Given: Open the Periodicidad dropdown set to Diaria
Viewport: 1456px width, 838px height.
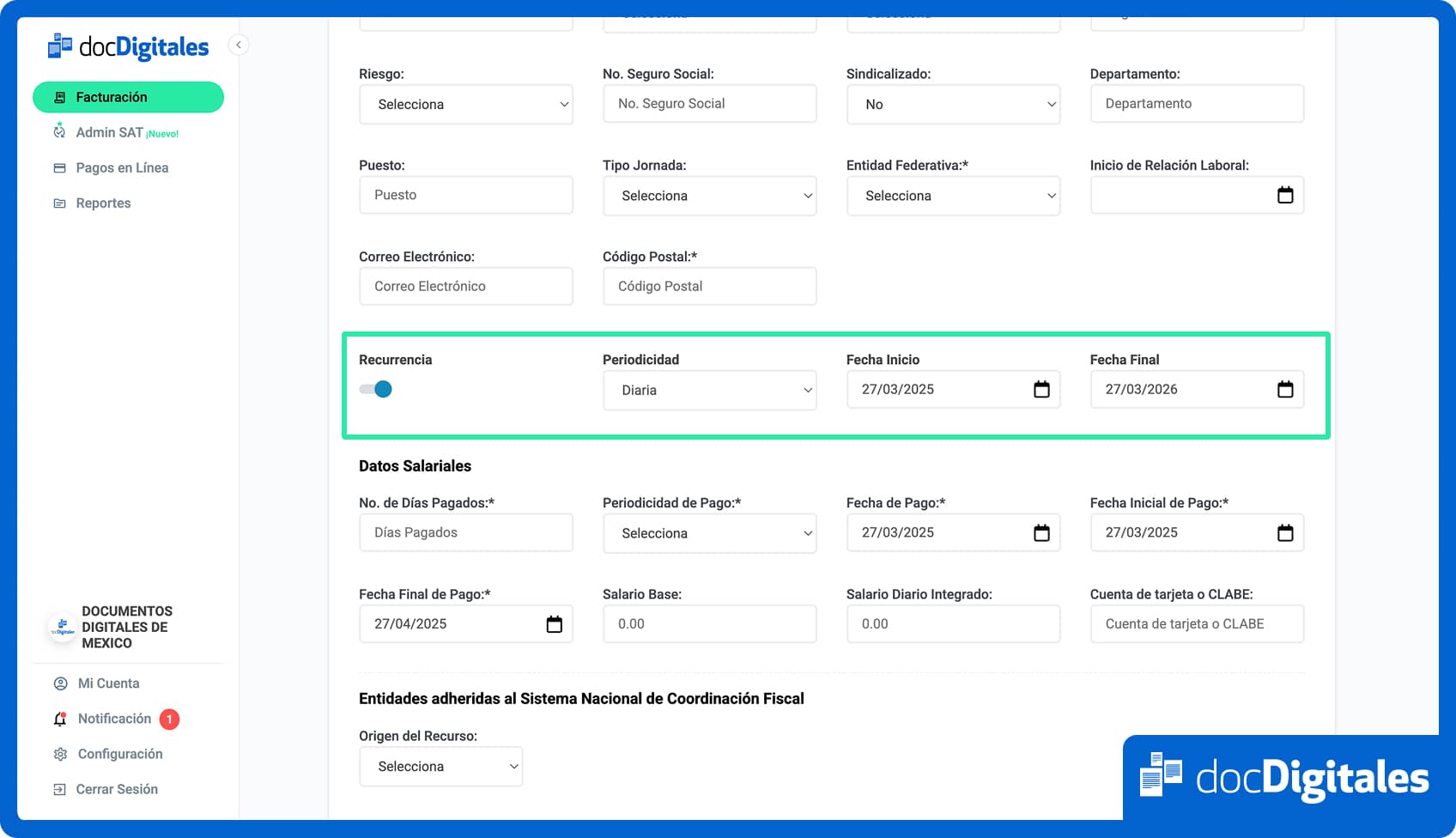Looking at the screenshot, I should pyautogui.click(x=710, y=390).
